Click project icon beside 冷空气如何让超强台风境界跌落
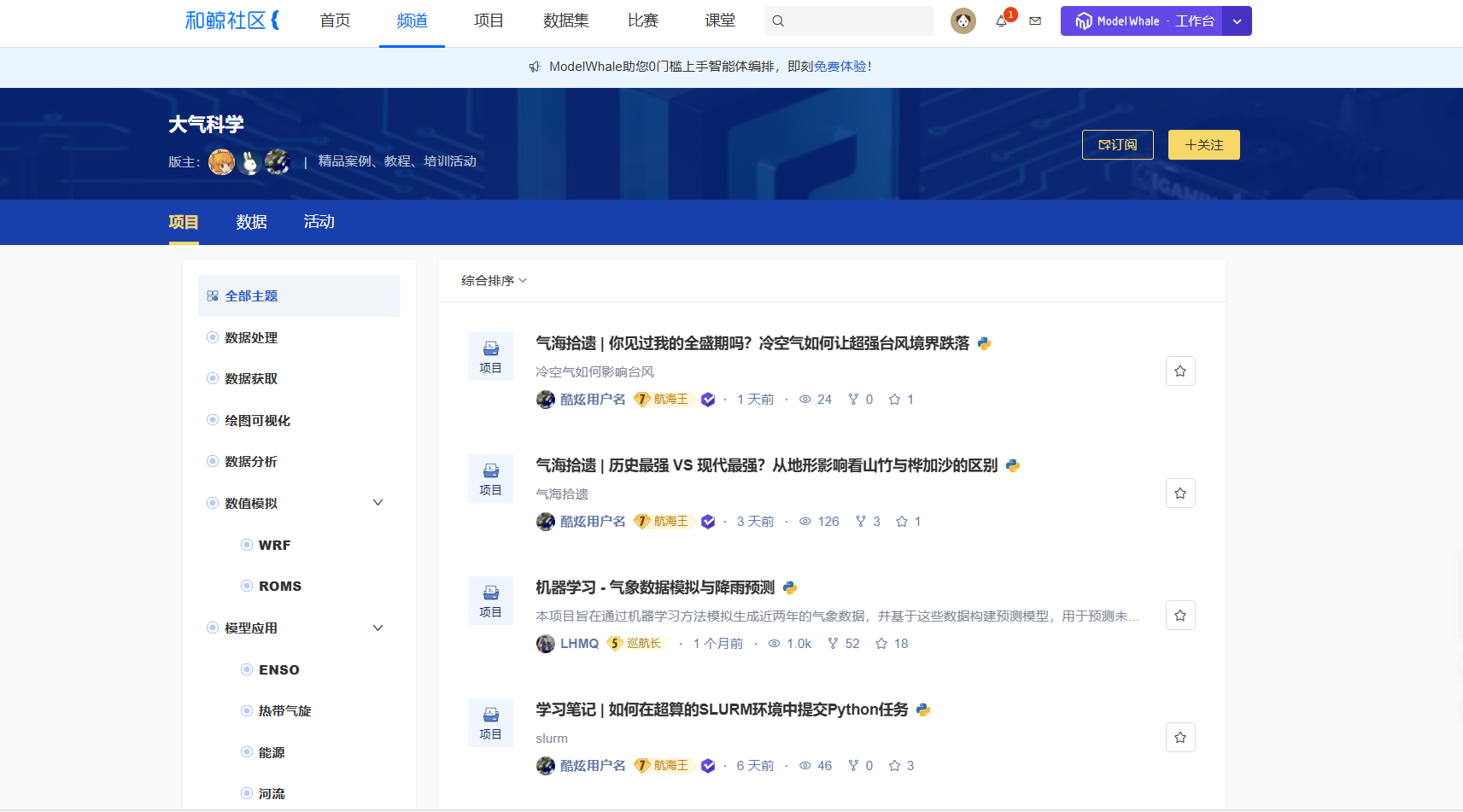The height and width of the screenshot is (812, 1463). (490, 356)
